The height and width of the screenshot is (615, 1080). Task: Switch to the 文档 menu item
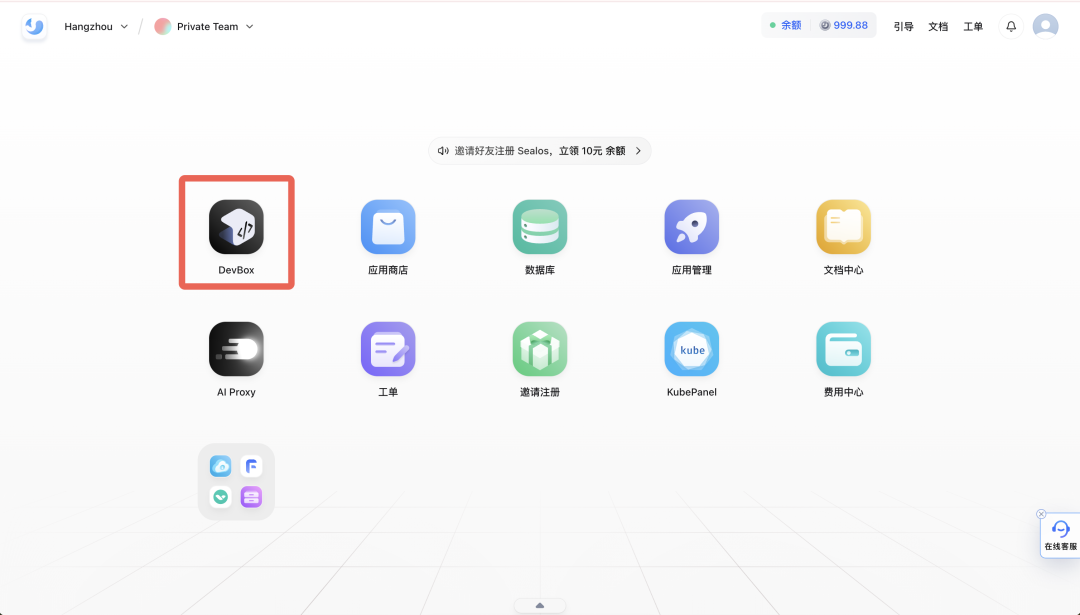[x=938, y=26]
